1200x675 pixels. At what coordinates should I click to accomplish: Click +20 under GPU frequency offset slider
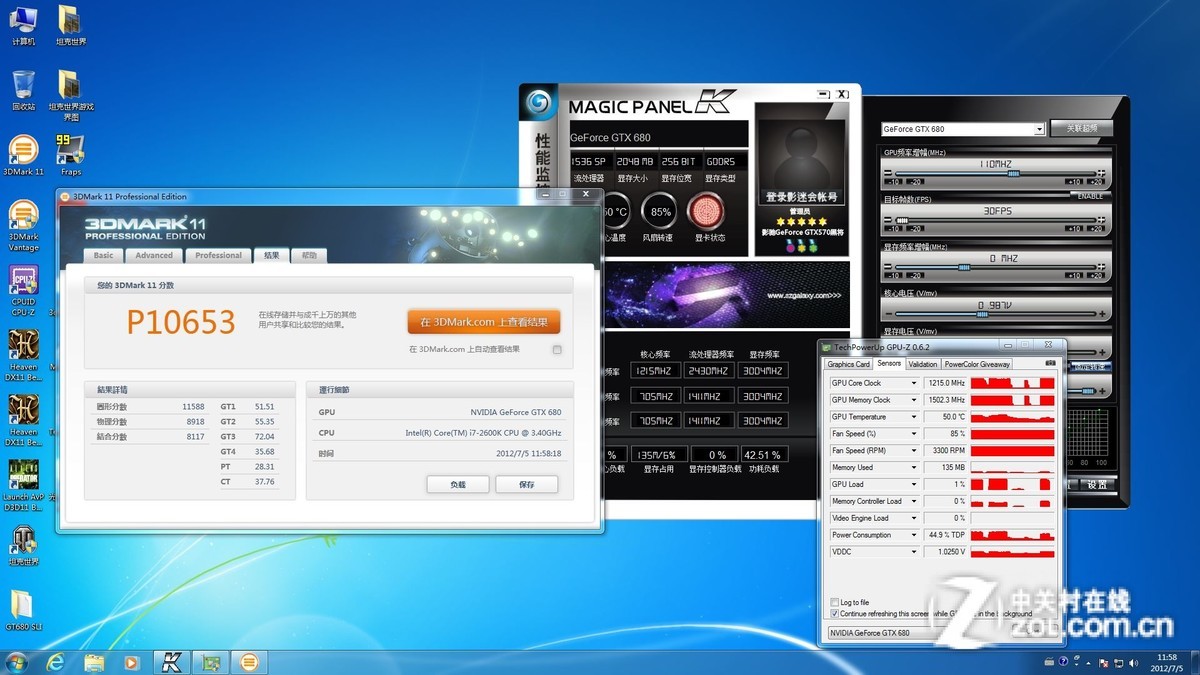click(x=1095, y=182)
